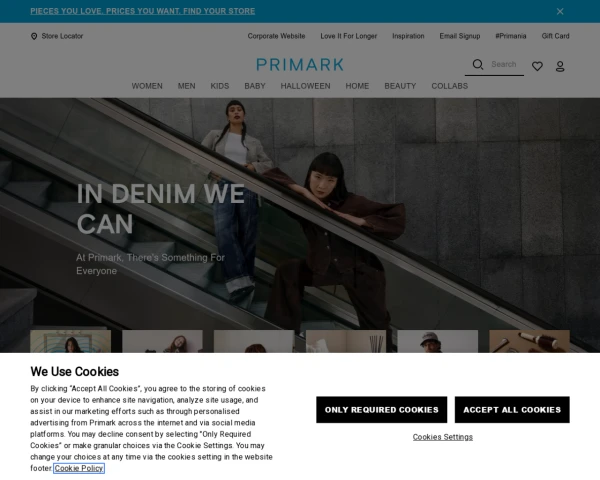Click the Store Locator pin icon

pyautogui.click(x=34, y=36)
